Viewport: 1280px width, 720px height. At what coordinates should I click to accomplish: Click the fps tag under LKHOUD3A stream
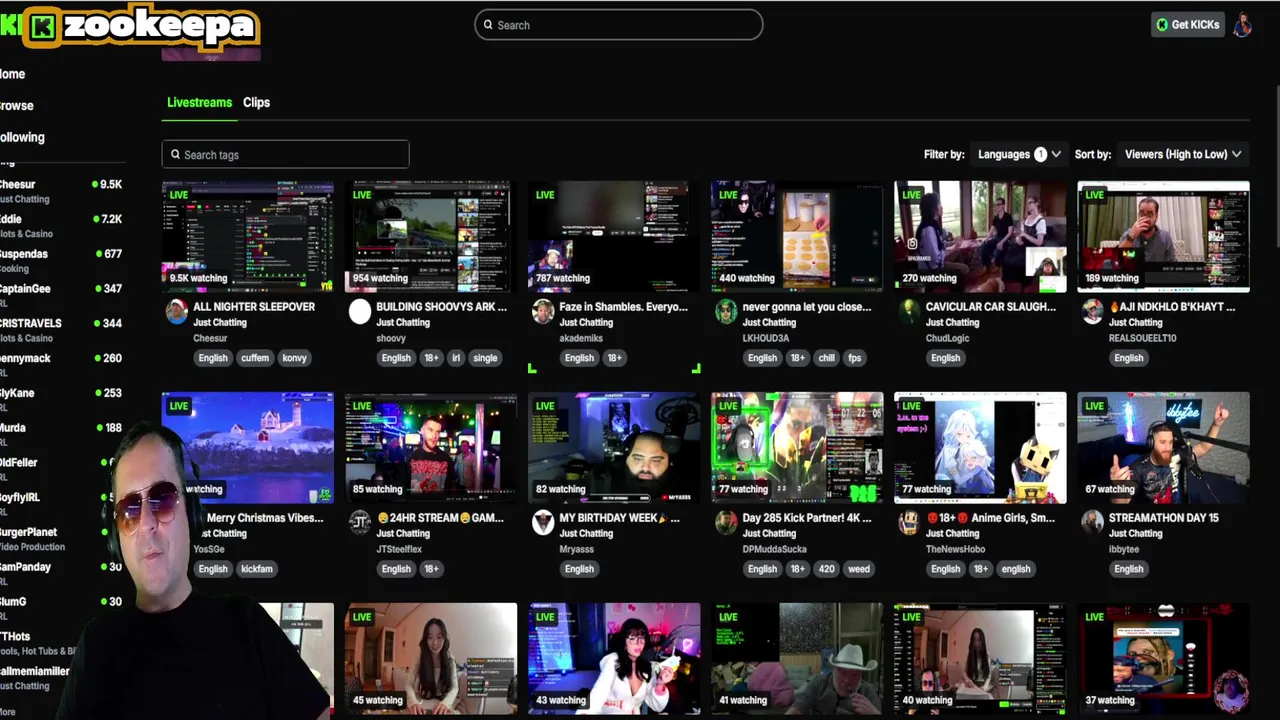click(855, 358)
